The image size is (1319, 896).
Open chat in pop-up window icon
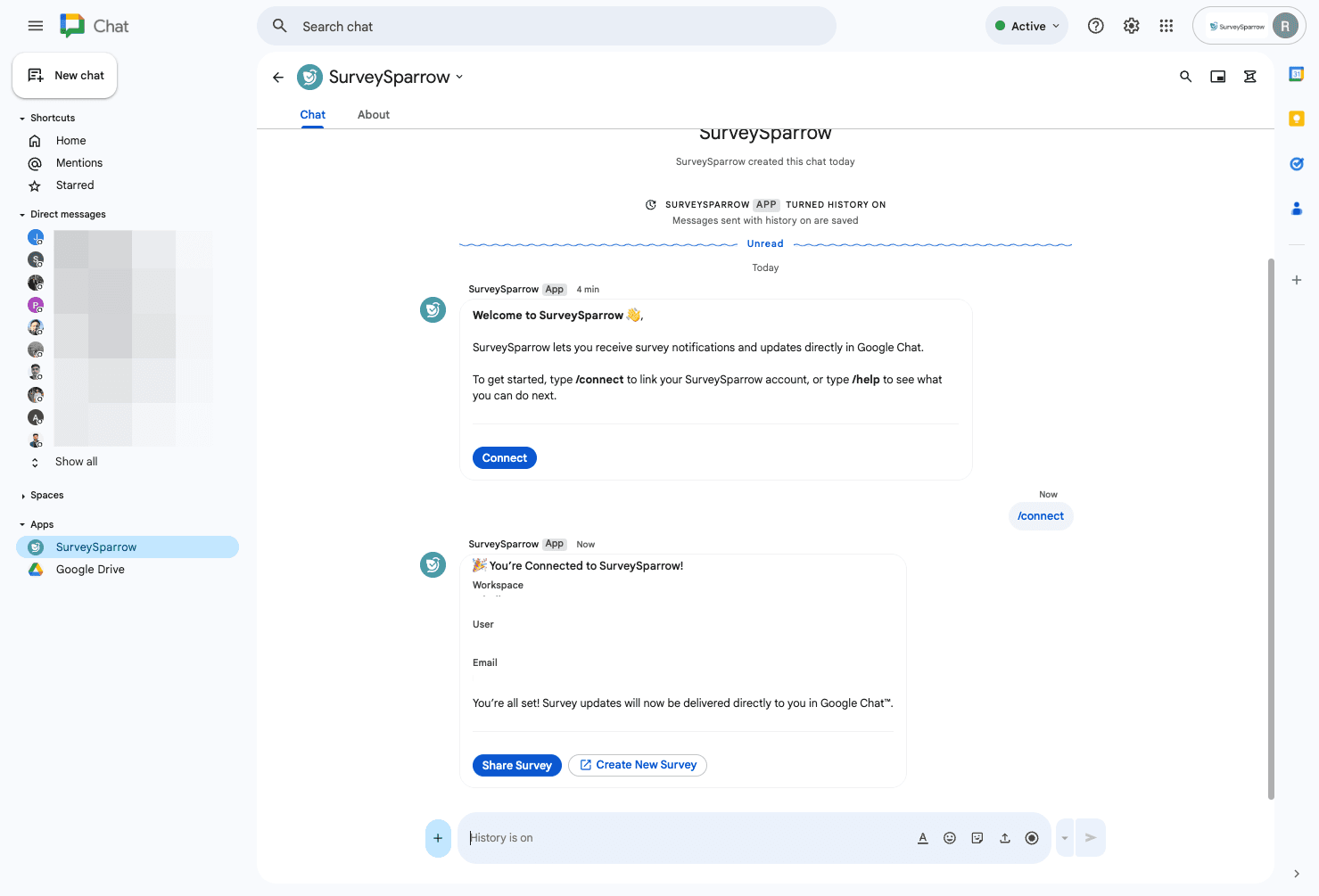[1217, 77]
